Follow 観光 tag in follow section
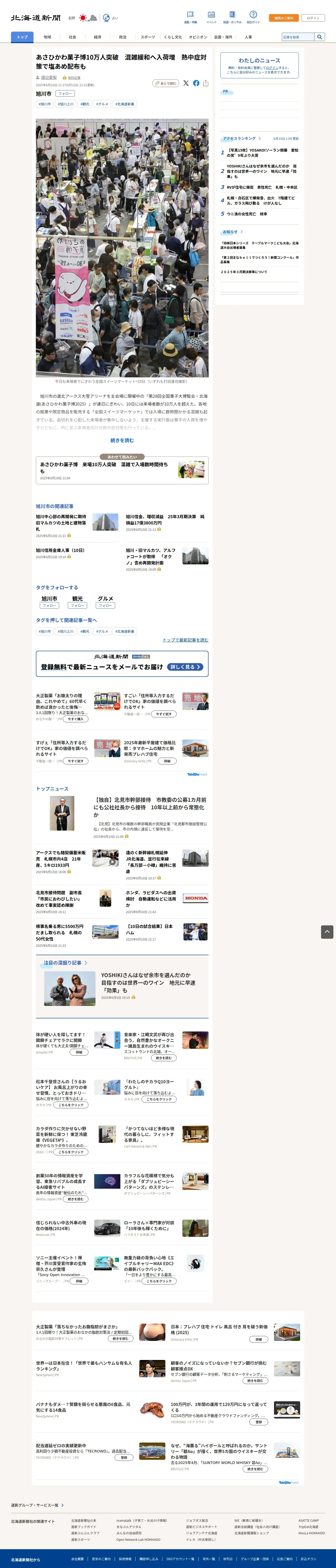The image size is (336, 1568). 77,606
